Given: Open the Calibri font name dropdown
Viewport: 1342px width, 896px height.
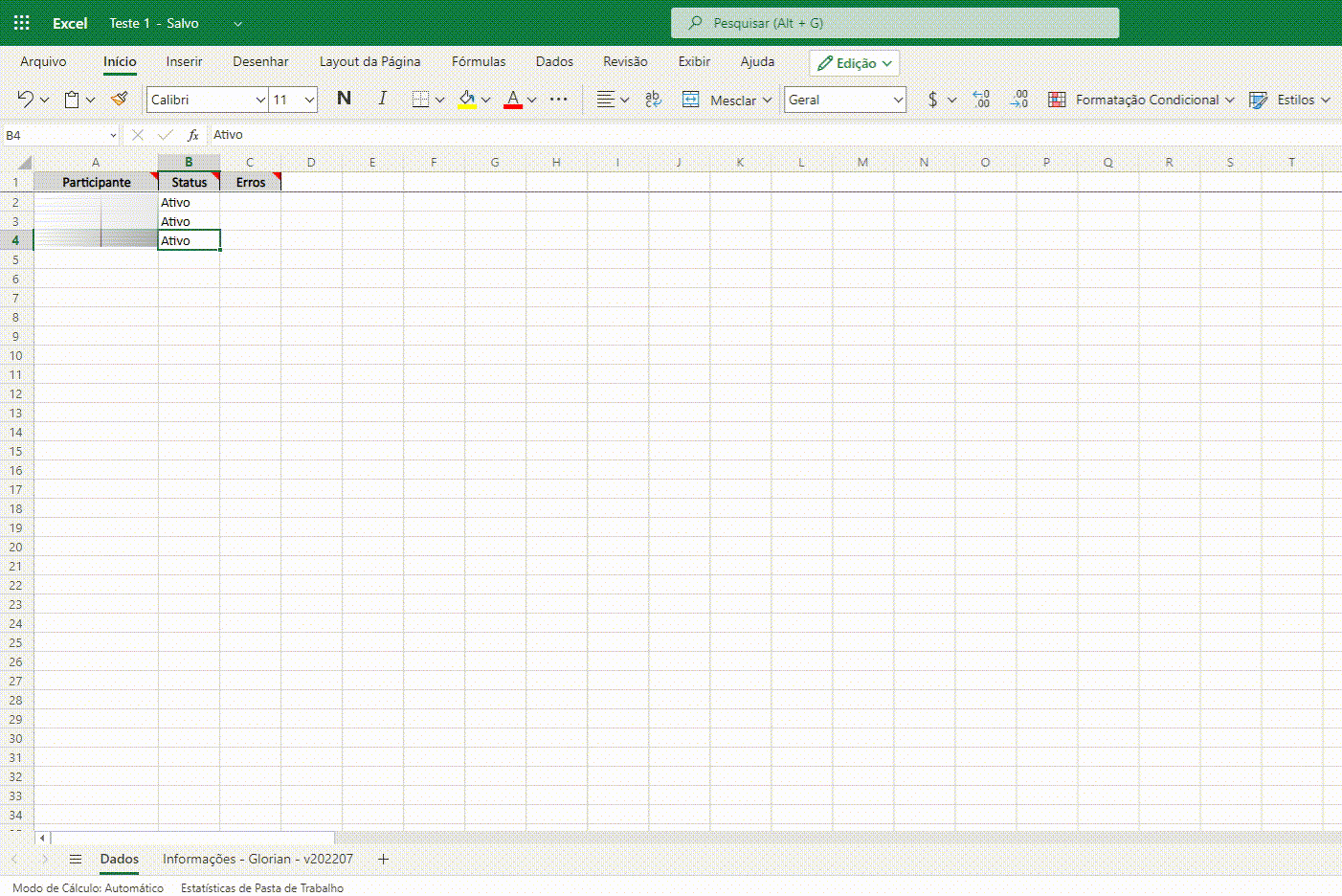Looking at the screenshot, I should pyautogui.click(x=259, y=100).
